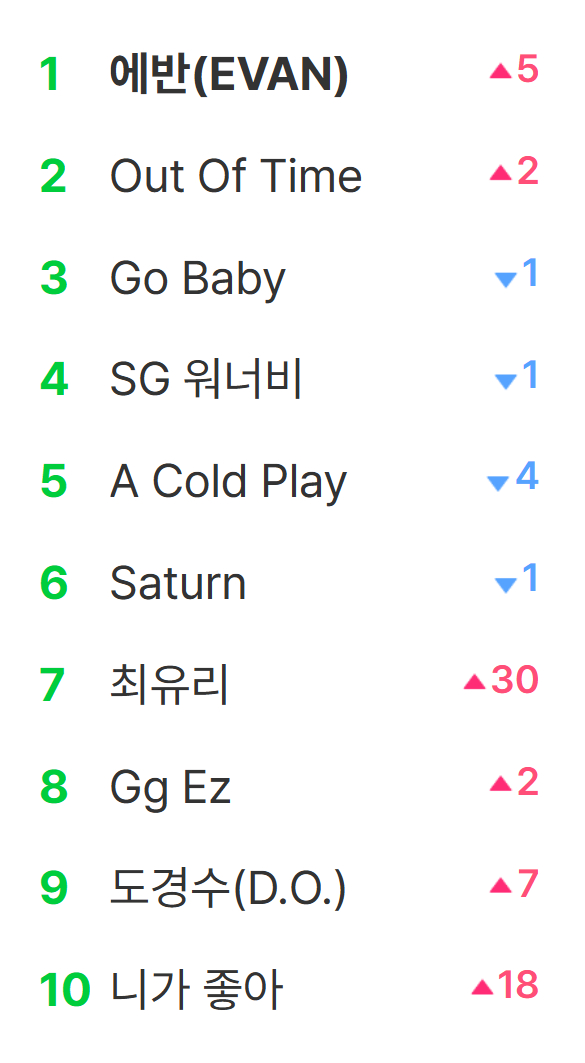This screenshot has width=585, height=1063.
Task: Click the down-4 indicator next to A Cold Play
Action: (512, 477)
